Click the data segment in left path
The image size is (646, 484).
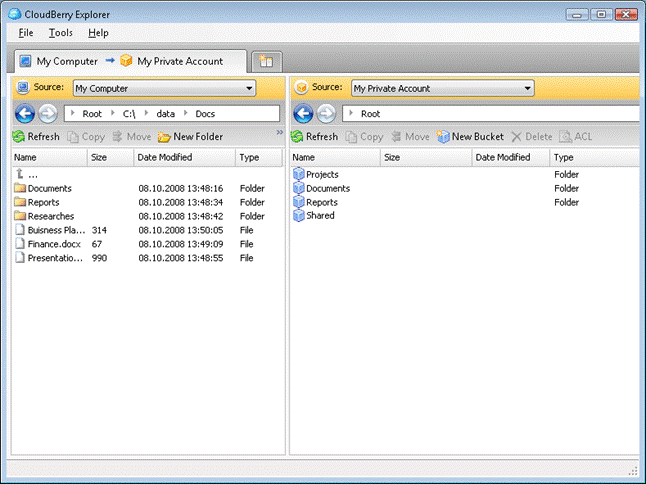tap(165, 114)
